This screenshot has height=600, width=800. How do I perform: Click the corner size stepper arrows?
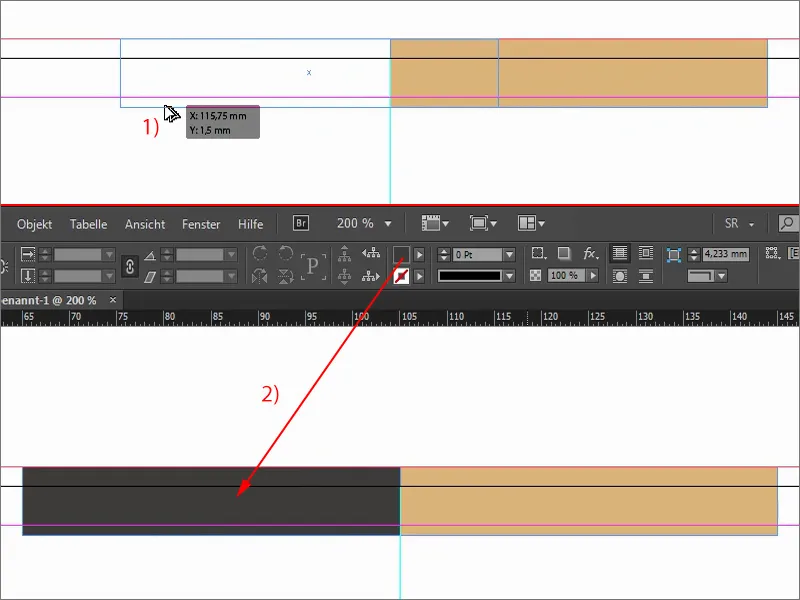coord(693,254)
